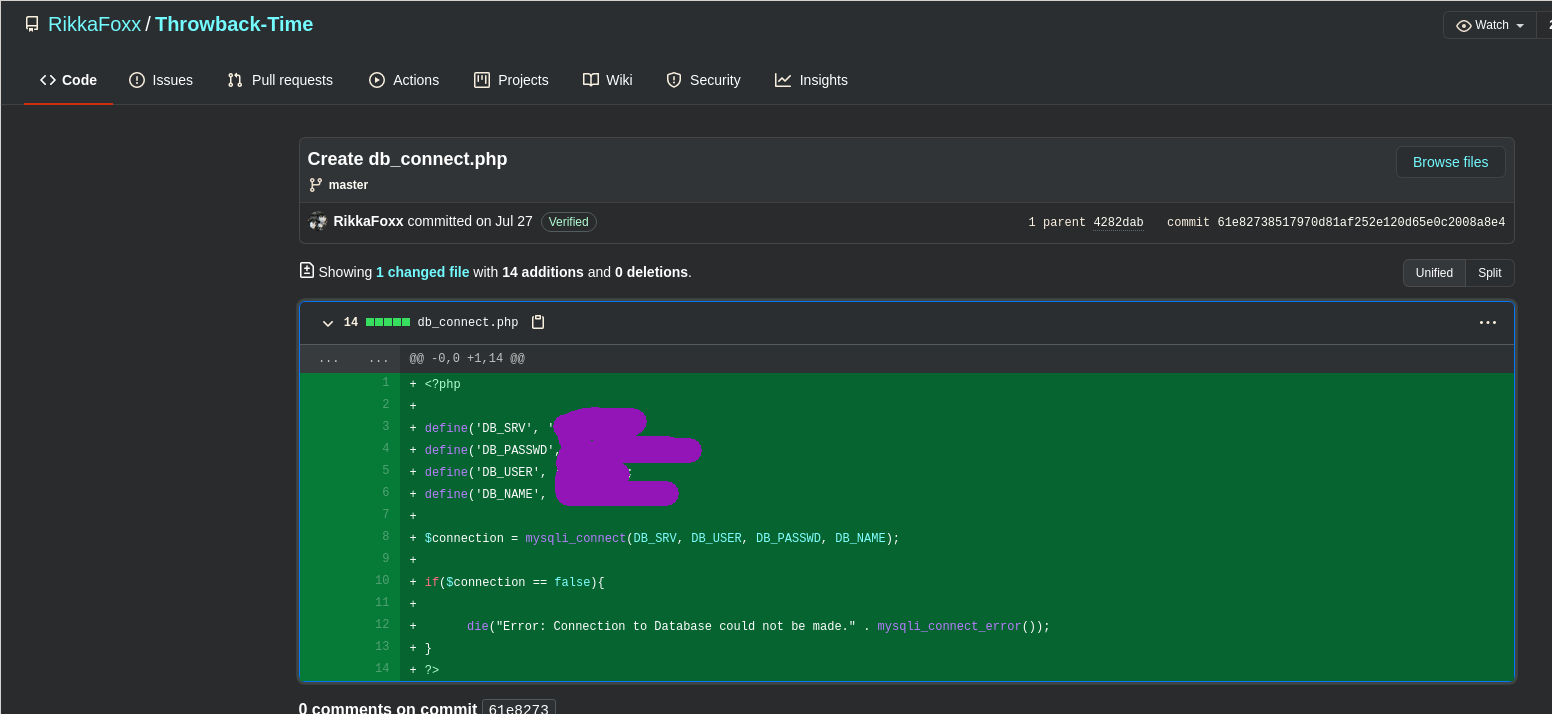Click the repository book icon
Viewport: 1552px width, 714px height.
(32, 24)
